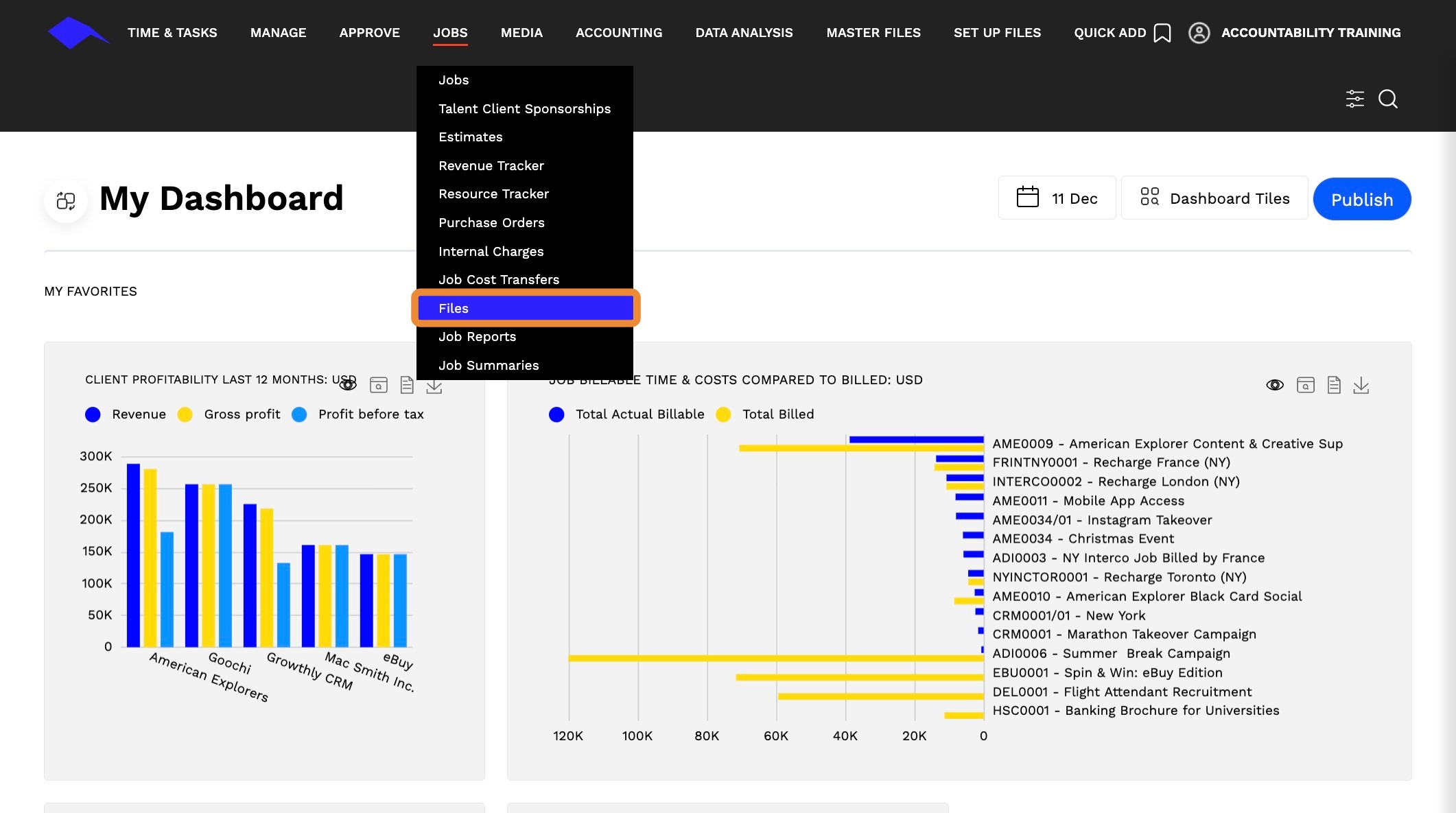The height and width of the screenshot is (813, 1456).
Task: Open drill-down icon on Job Billable chart
Action: coord(1305,386)
